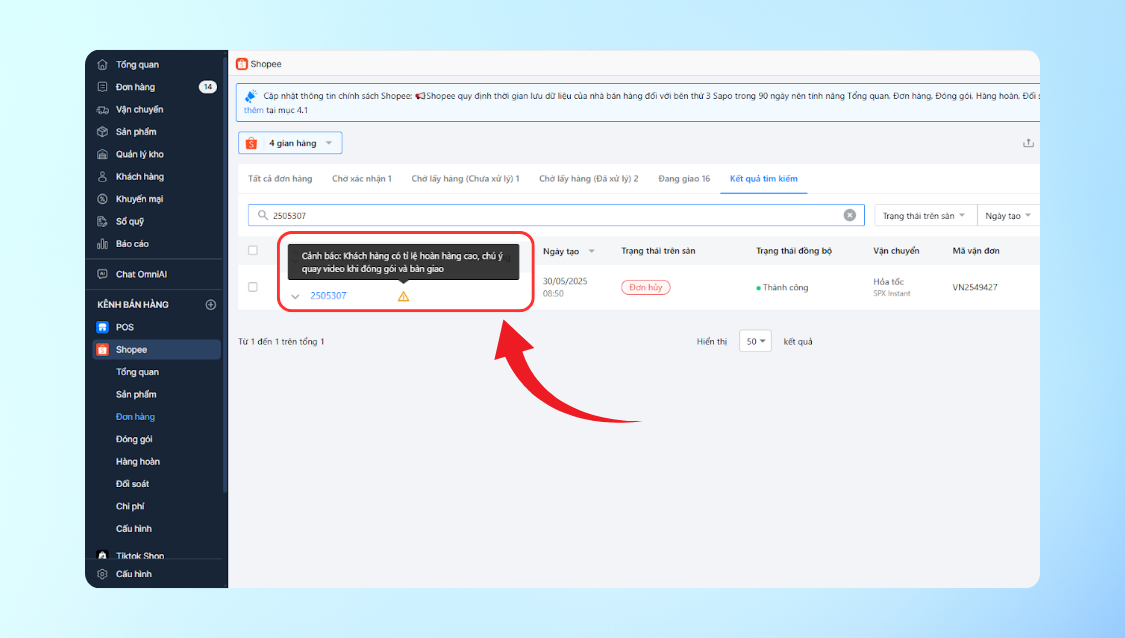Sort by Ngày tạo column arrow
The image size is (1125, 638).
pos(592,251)
